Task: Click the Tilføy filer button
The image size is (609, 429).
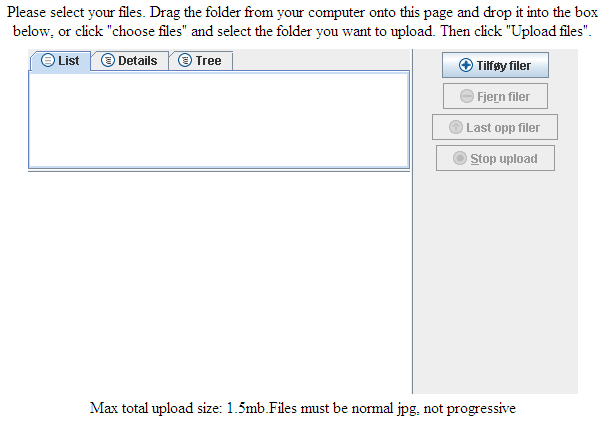Action: coord(495,65)
